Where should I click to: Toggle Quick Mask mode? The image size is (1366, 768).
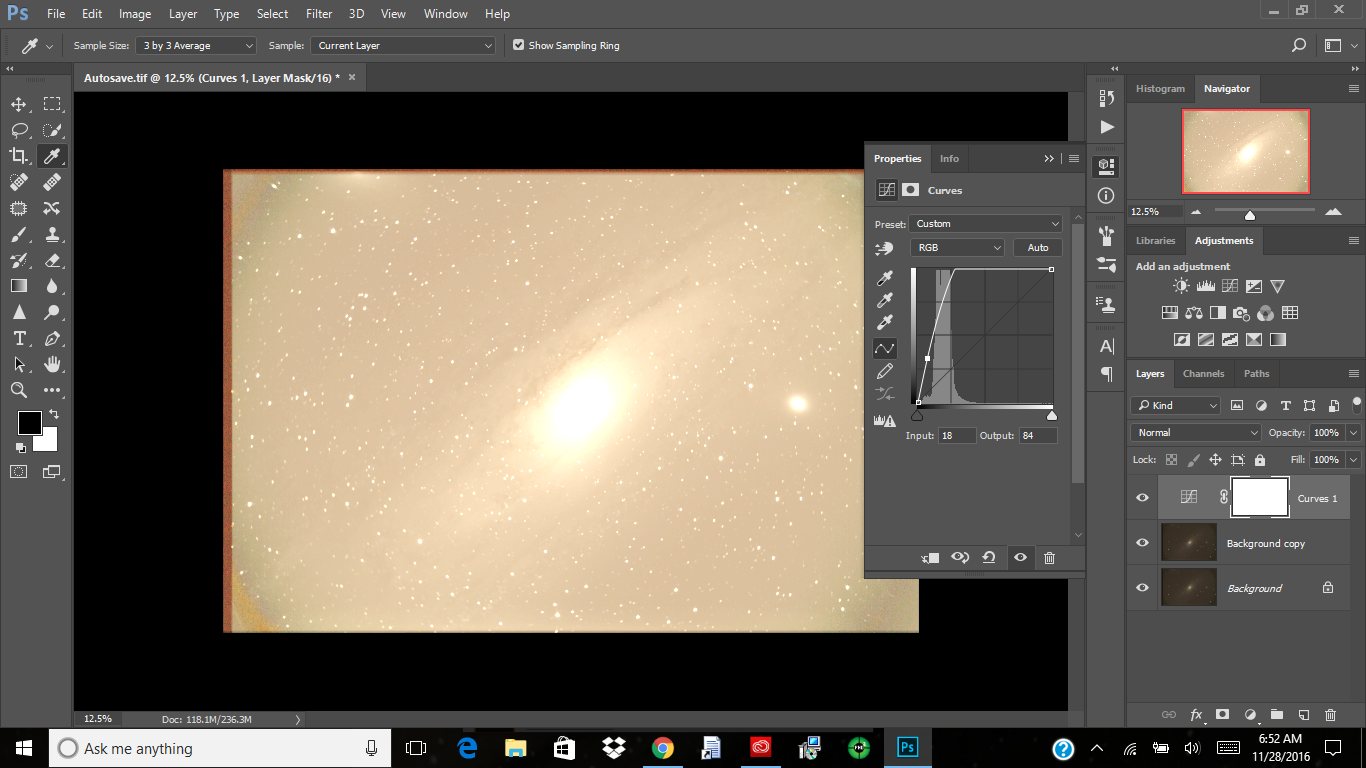pyautogui.click(x=19, y=471)
